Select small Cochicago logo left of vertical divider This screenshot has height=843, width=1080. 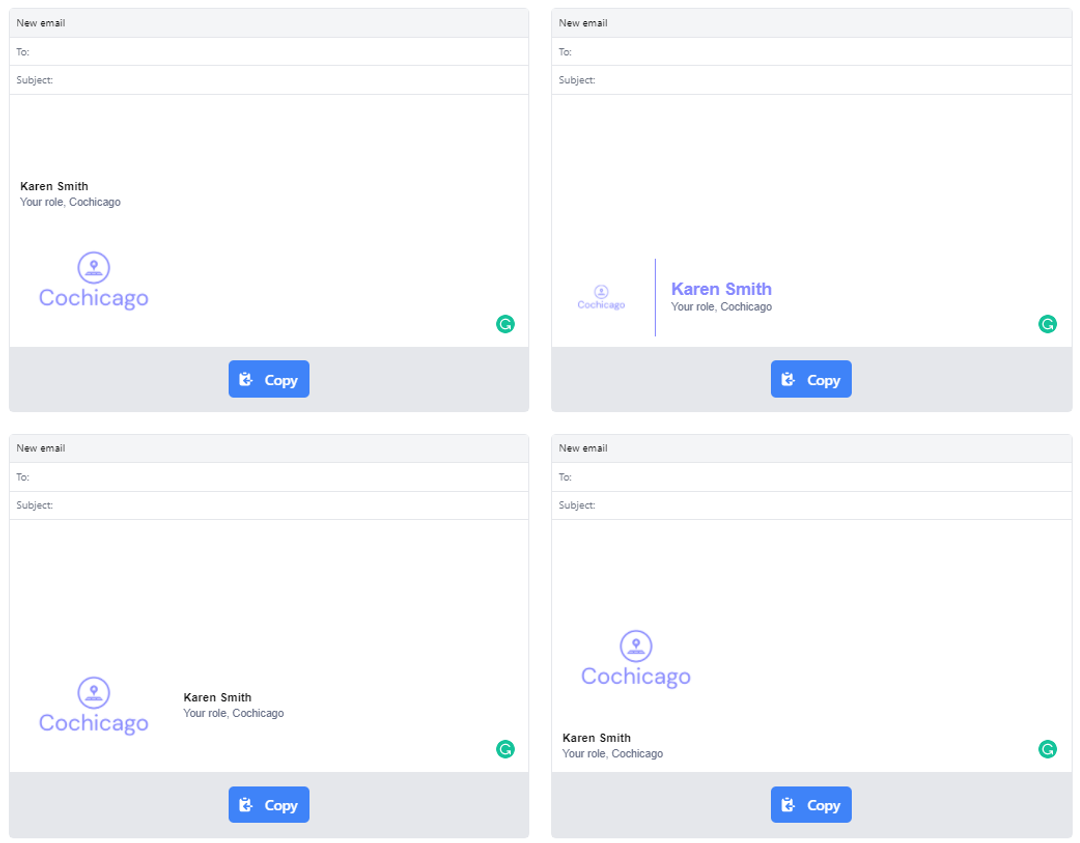(601, 297)
